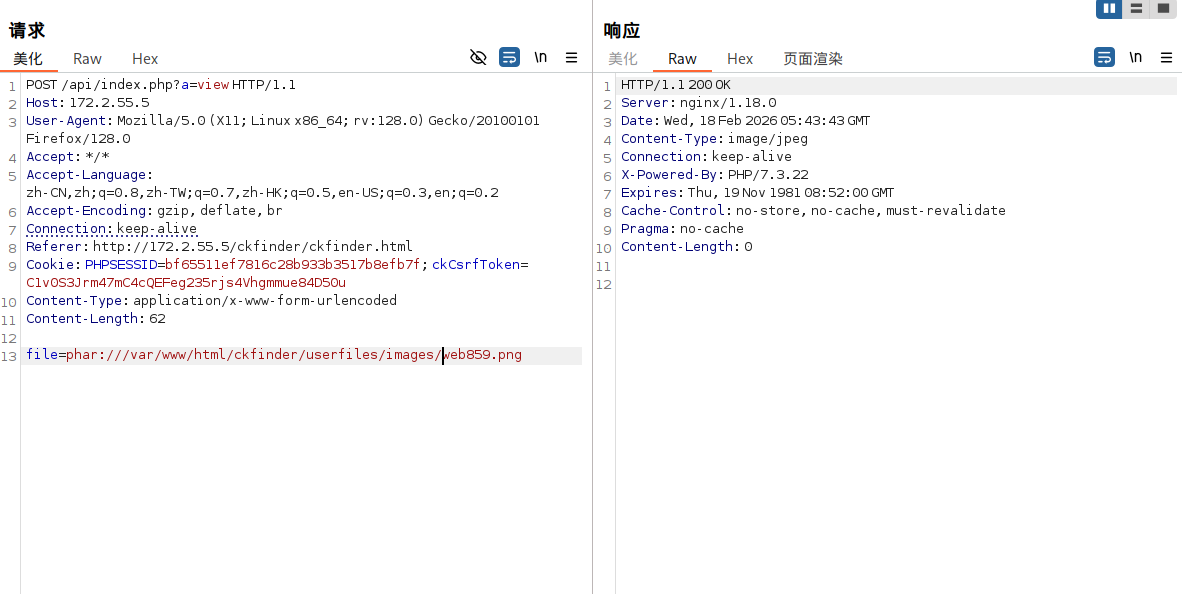Click response Connection: keep-alive header

(706, 157)
